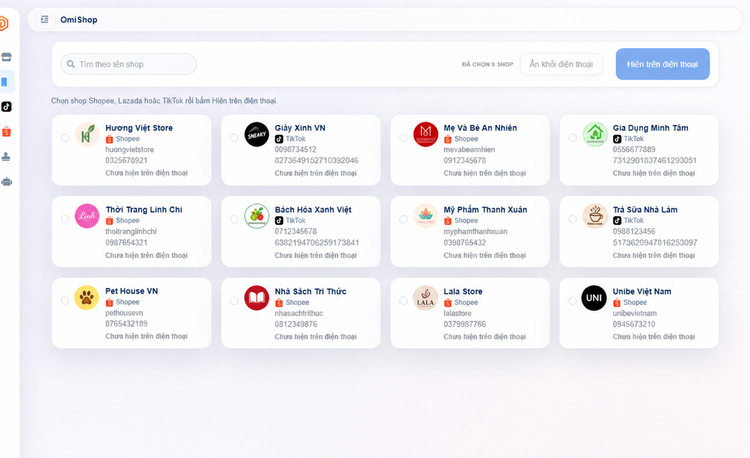Open the Shopee bag icon in left sidebar
Viewport: 750px width, 458px height.
6,131
